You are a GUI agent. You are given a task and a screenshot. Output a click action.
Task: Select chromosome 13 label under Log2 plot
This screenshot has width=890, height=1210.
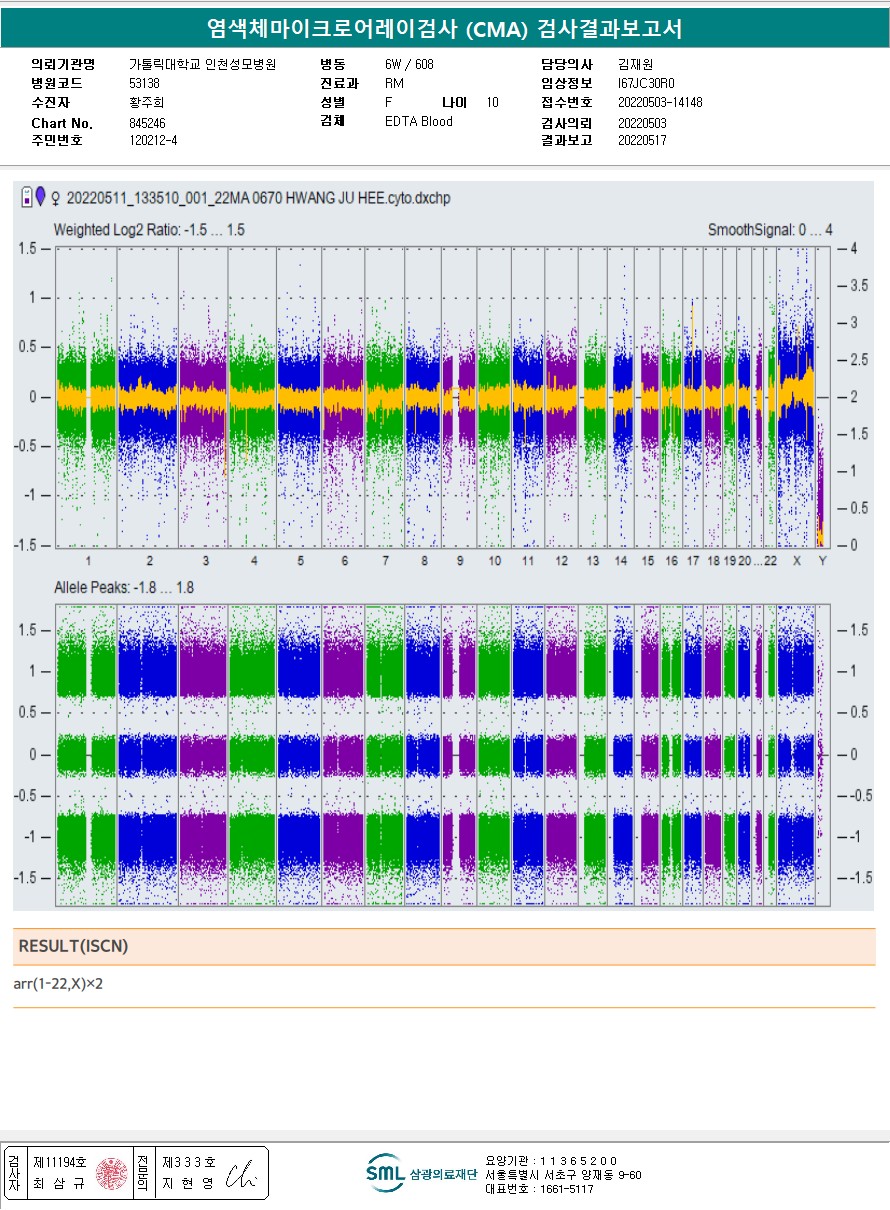click(593, 561)
